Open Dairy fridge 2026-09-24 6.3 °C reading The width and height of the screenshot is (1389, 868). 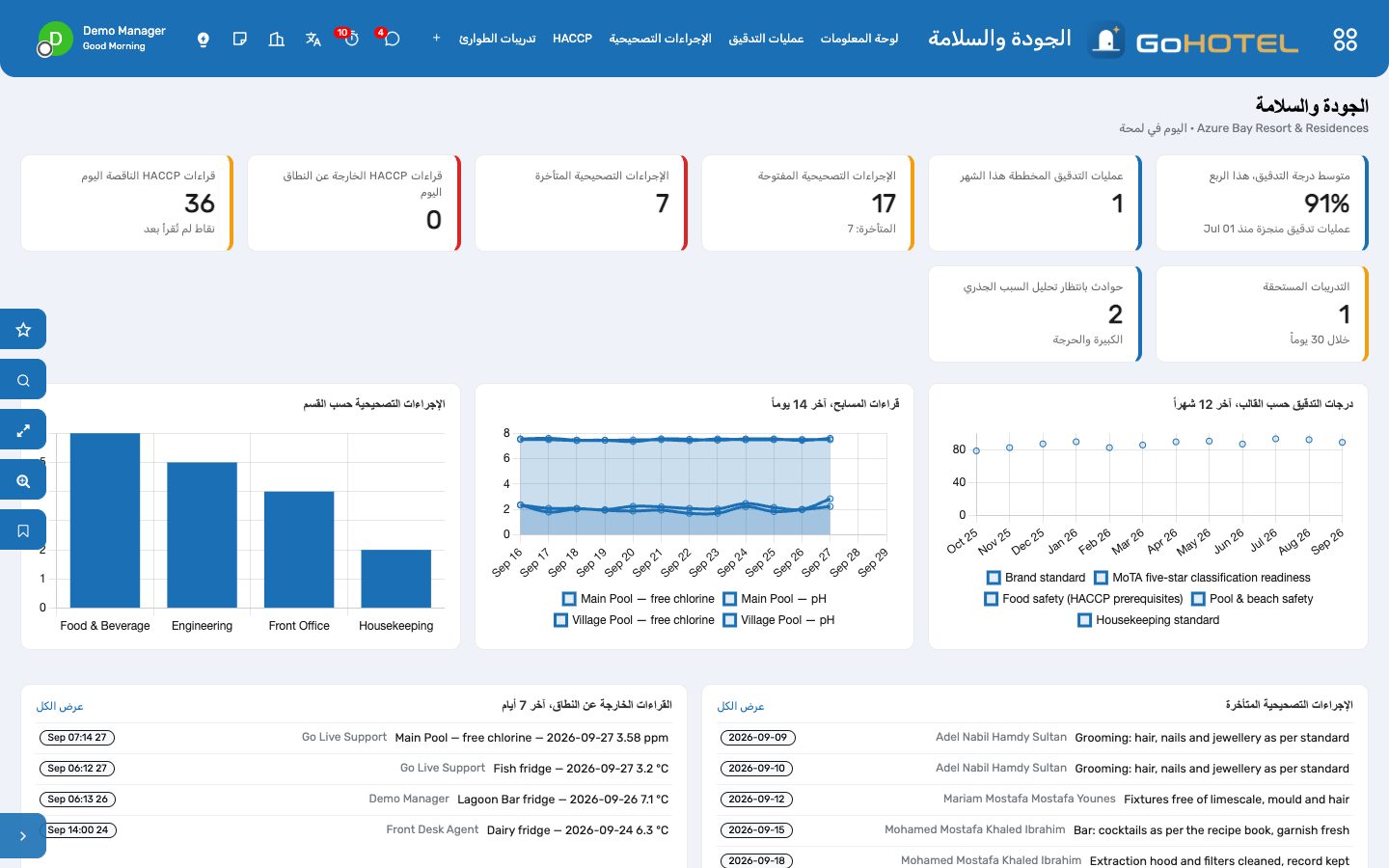click(354, 830)
